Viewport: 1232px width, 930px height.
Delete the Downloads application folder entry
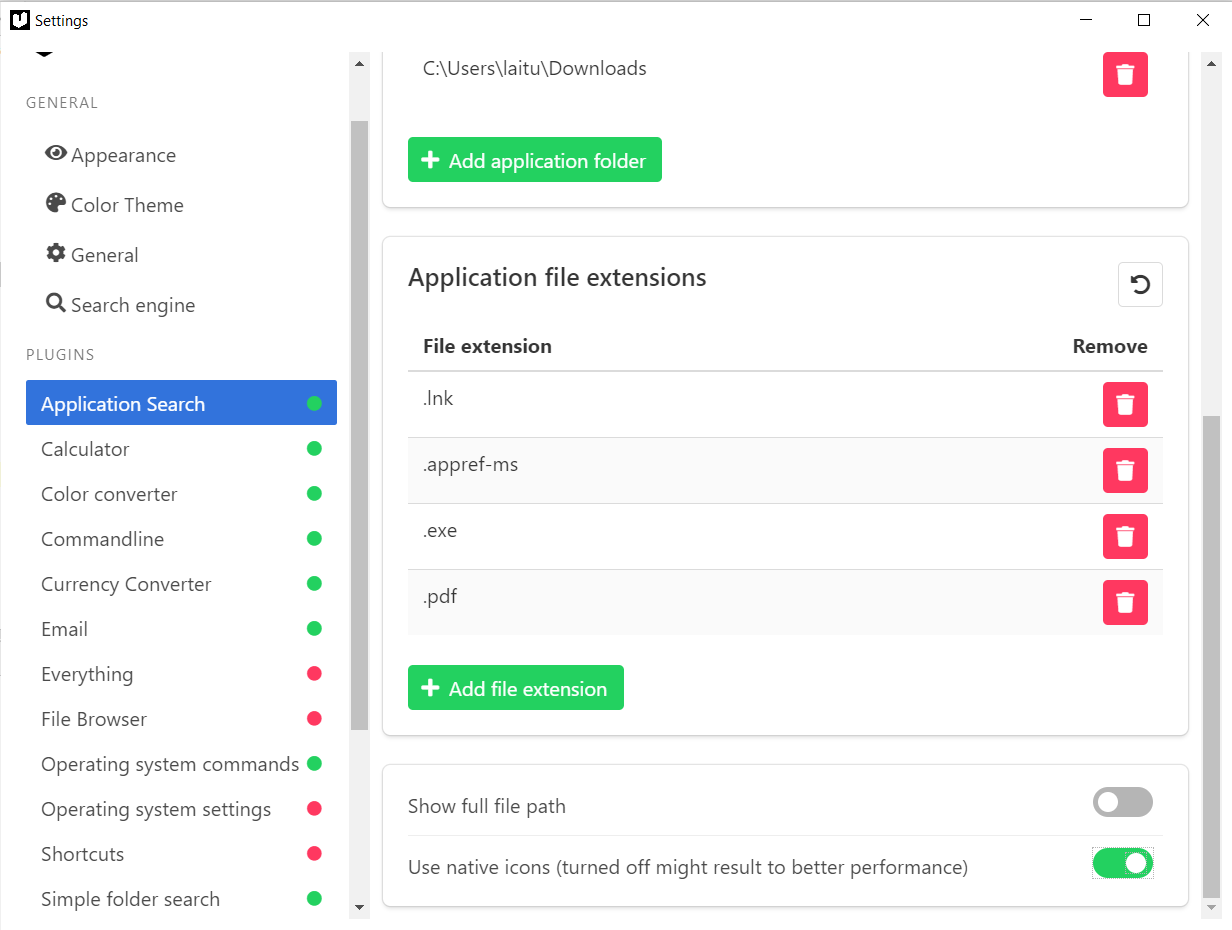click(x=1125, y=74)
